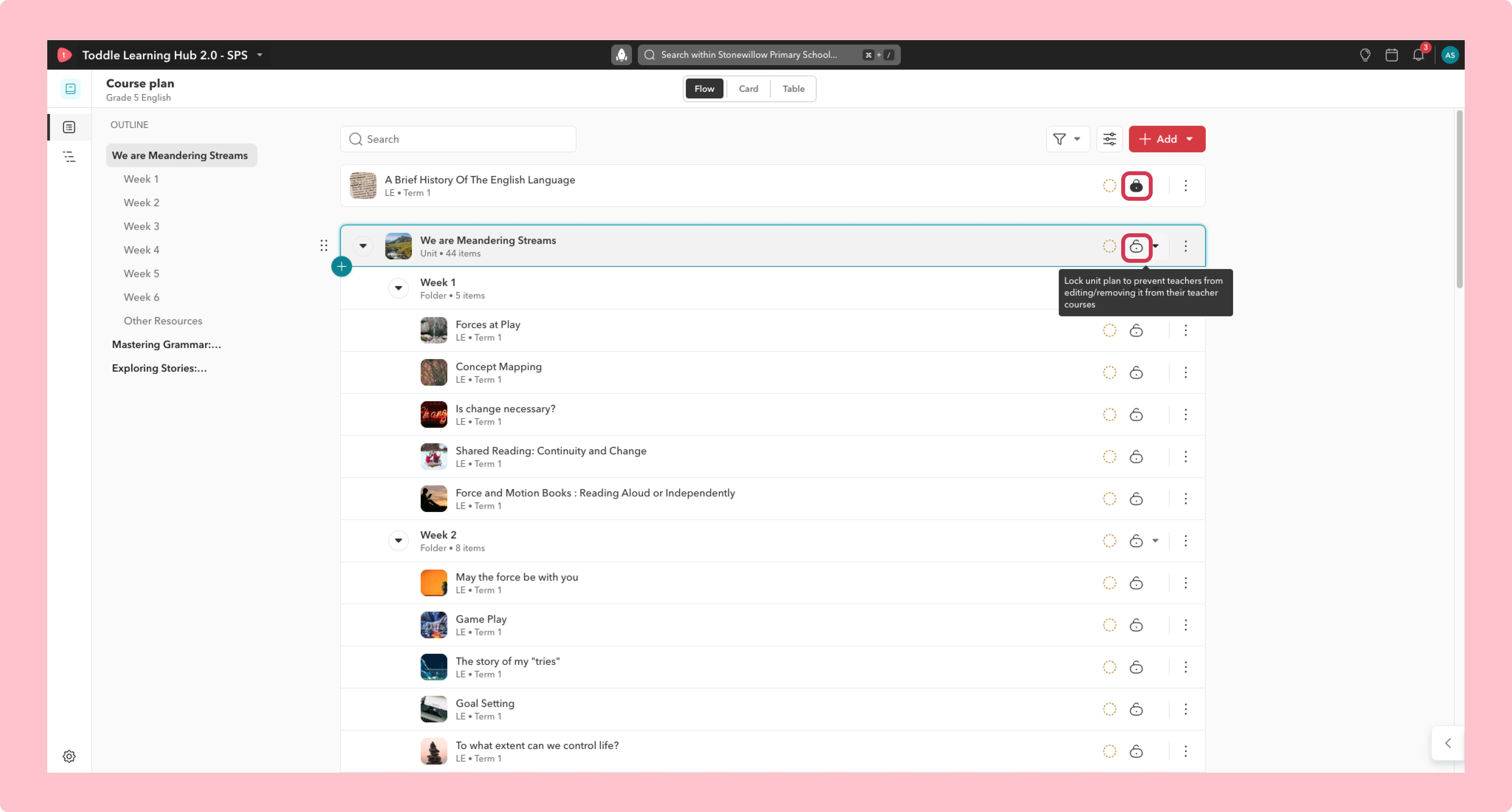Click the Toddle logo icon
The image size is (1512, 812).
pos(64,55)
